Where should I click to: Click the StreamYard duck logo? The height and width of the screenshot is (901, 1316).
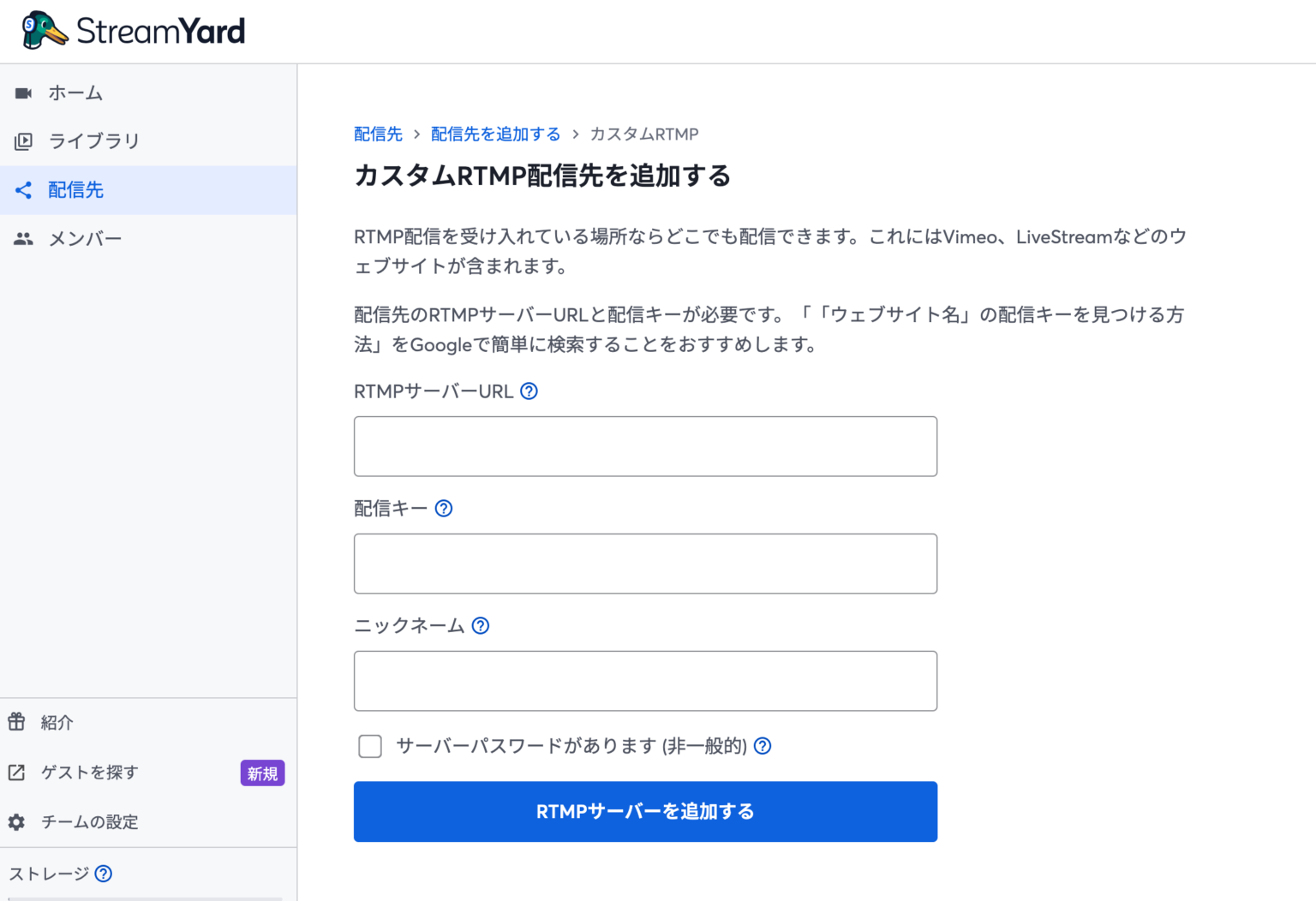pos(45,29)
